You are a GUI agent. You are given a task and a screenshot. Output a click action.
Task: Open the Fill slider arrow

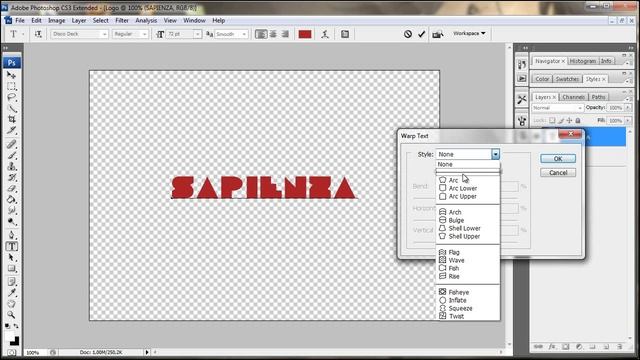click(628, 121)
